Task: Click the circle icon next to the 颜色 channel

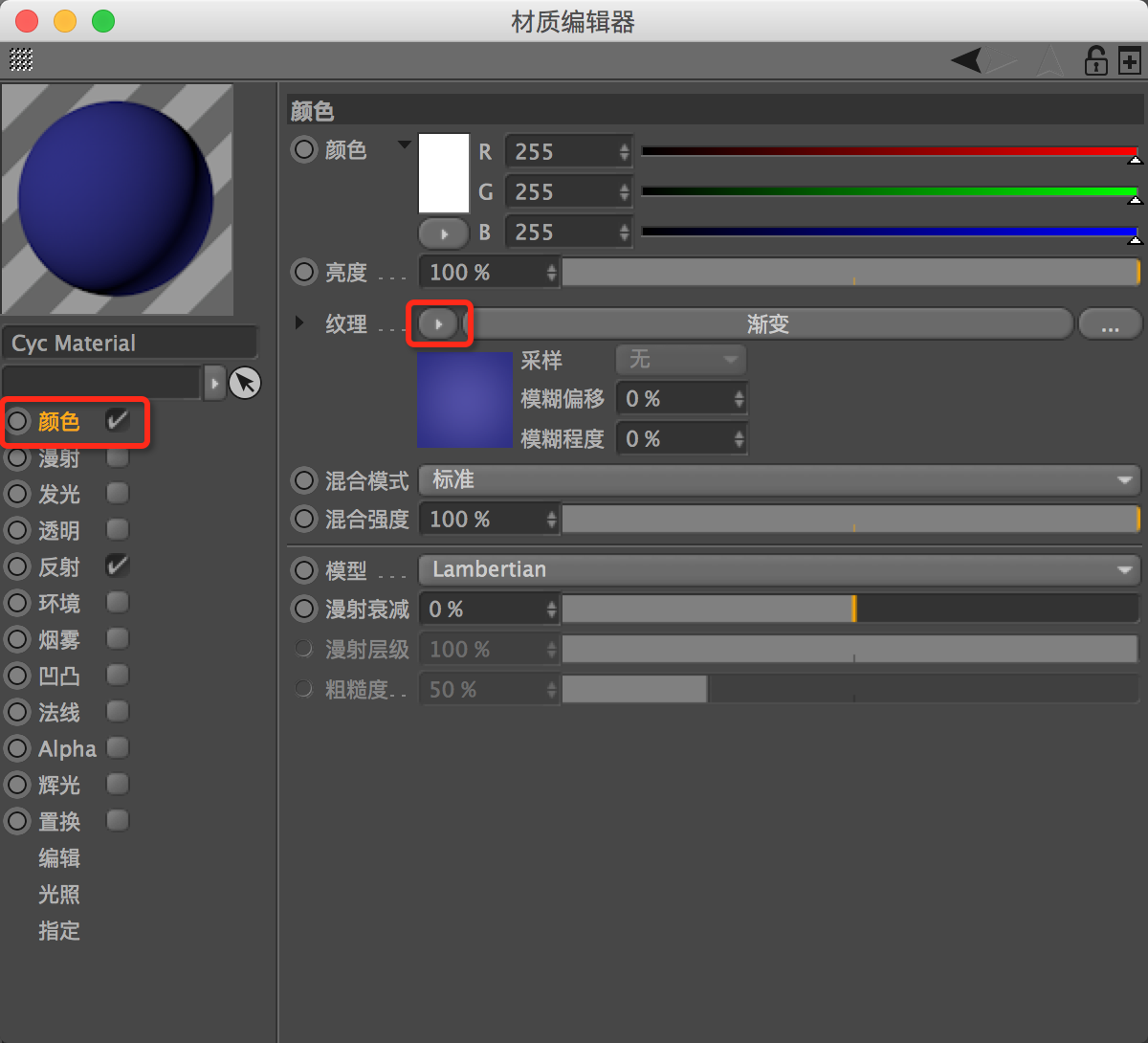Action: pos(18,421)
